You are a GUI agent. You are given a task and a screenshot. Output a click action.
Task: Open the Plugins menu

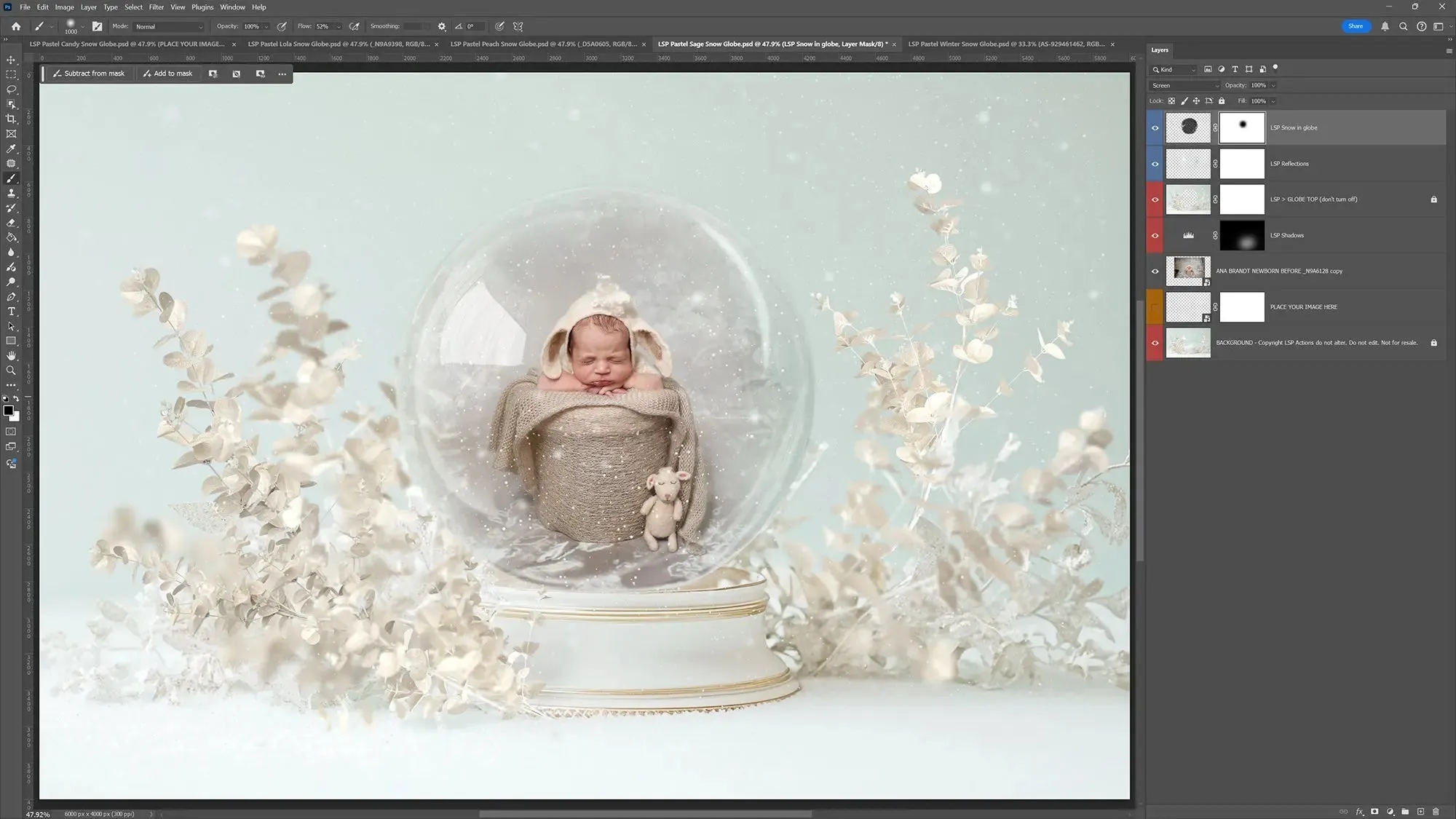click(x=202, y=7)
